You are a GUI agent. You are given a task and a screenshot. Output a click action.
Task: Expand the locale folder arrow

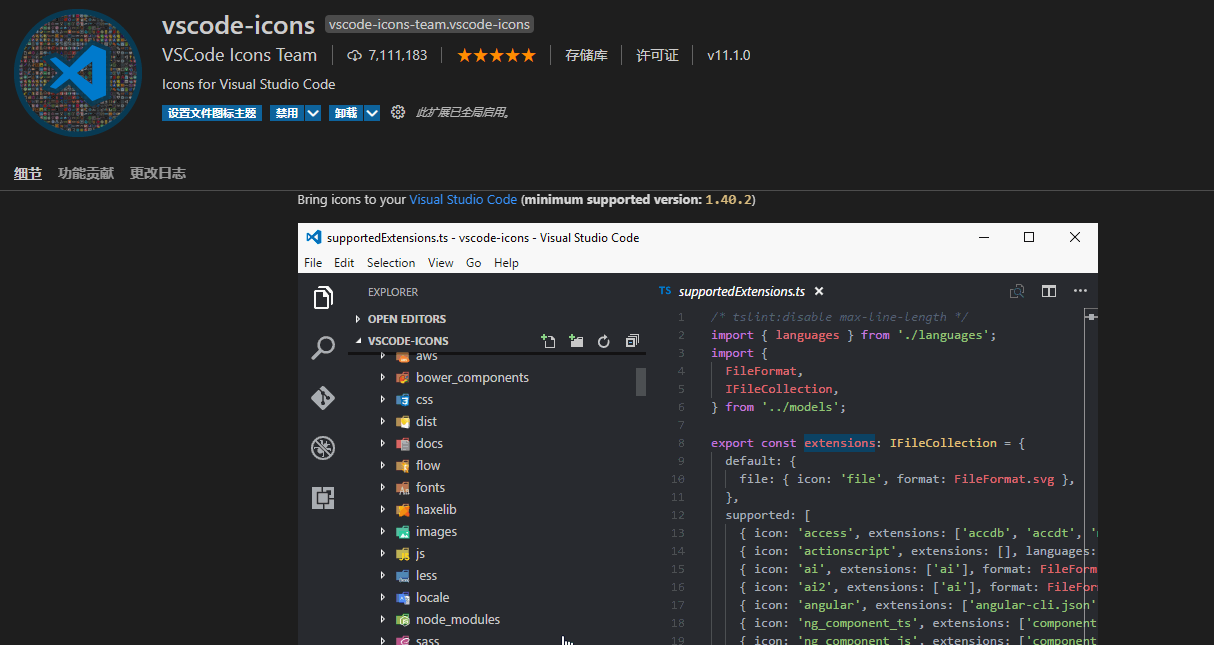pyautogui.click(x=382, y=598)
